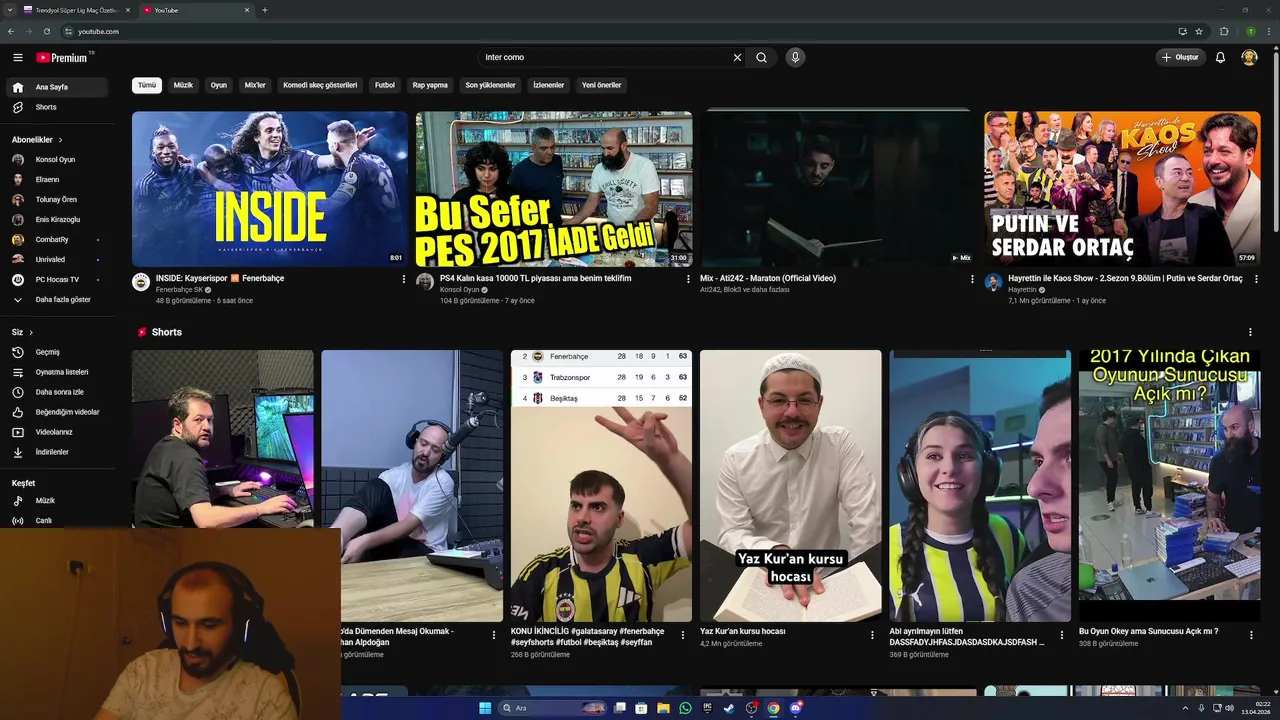Viewport: 1280px width, 720px height.
Task: Switch to Trendyol Süper Lig tab
Action: tap(77, 10)
